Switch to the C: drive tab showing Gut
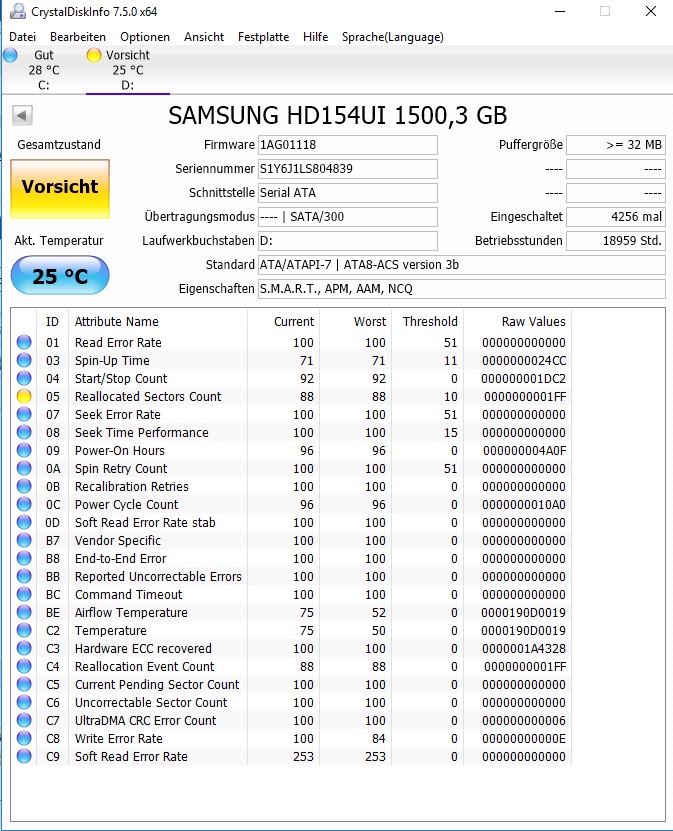This screenshot has height=831, width=673. (x=43, y=70)
